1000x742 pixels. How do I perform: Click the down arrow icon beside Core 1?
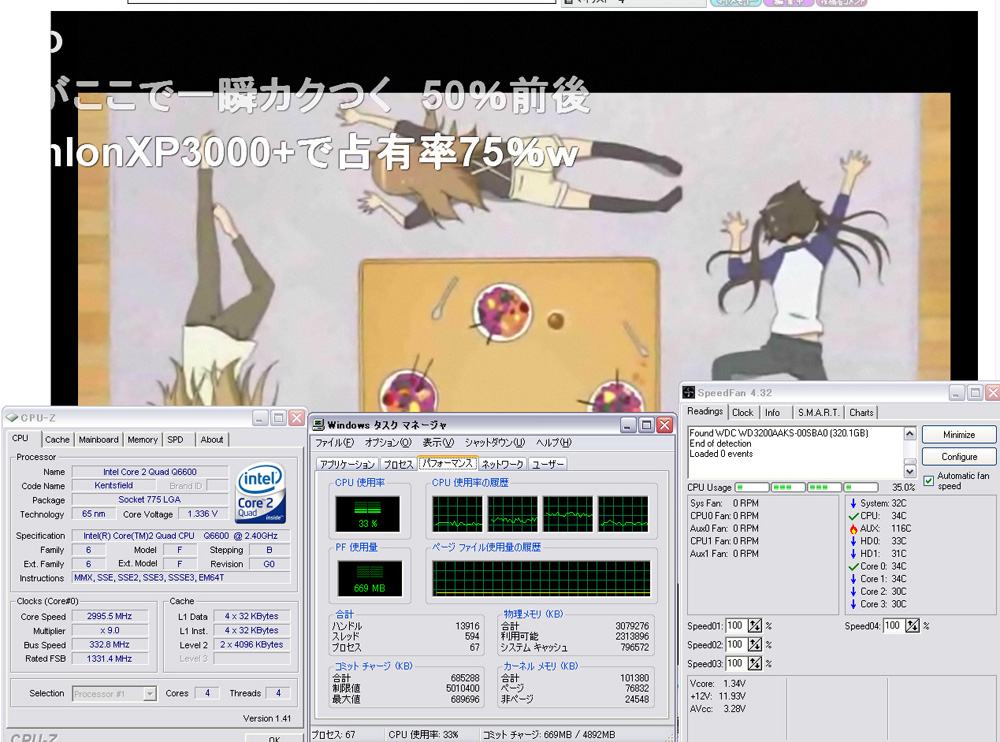853,579
